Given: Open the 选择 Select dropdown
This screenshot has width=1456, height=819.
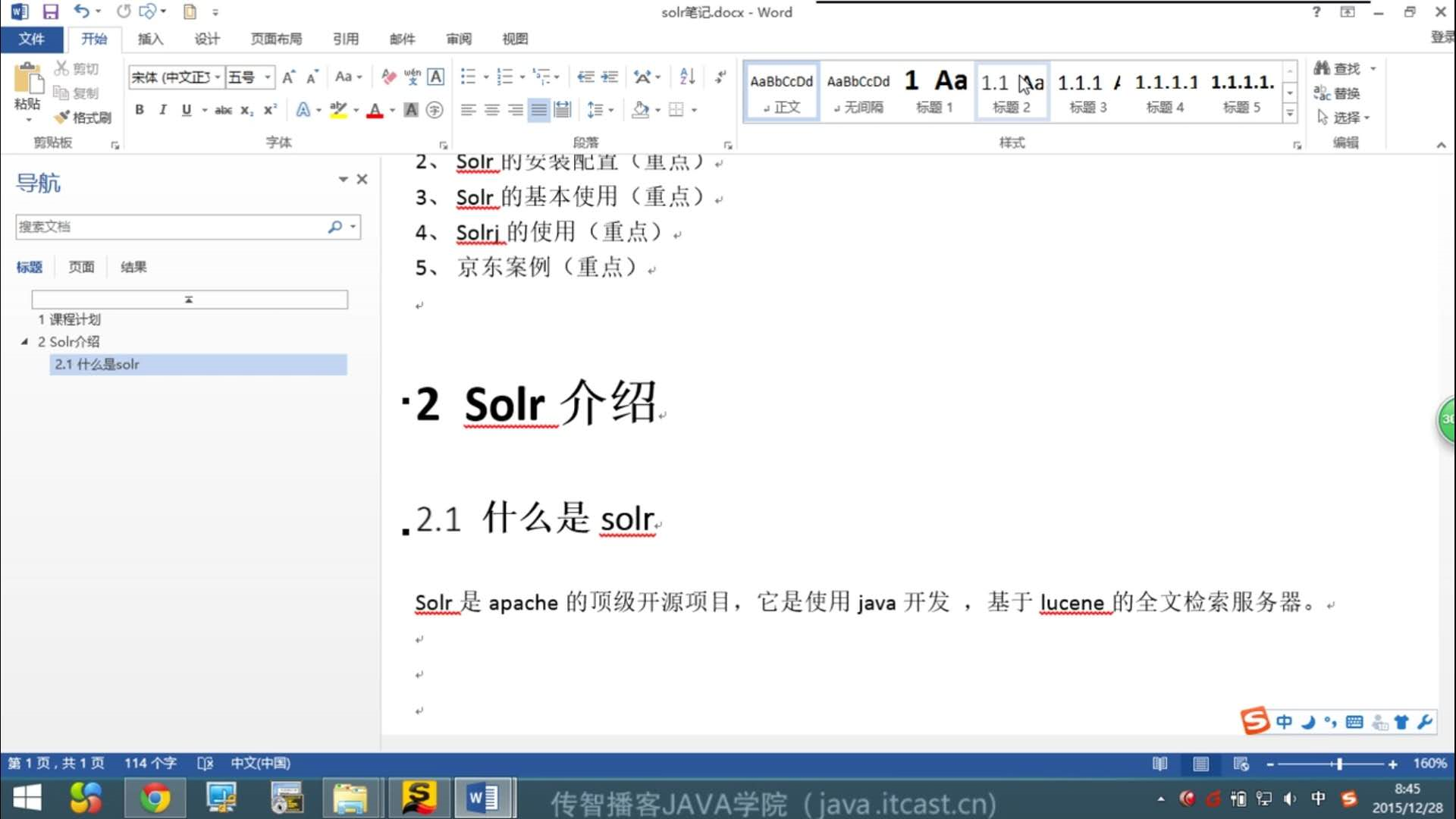Looking at the screenshot, I should point(1344,118).
